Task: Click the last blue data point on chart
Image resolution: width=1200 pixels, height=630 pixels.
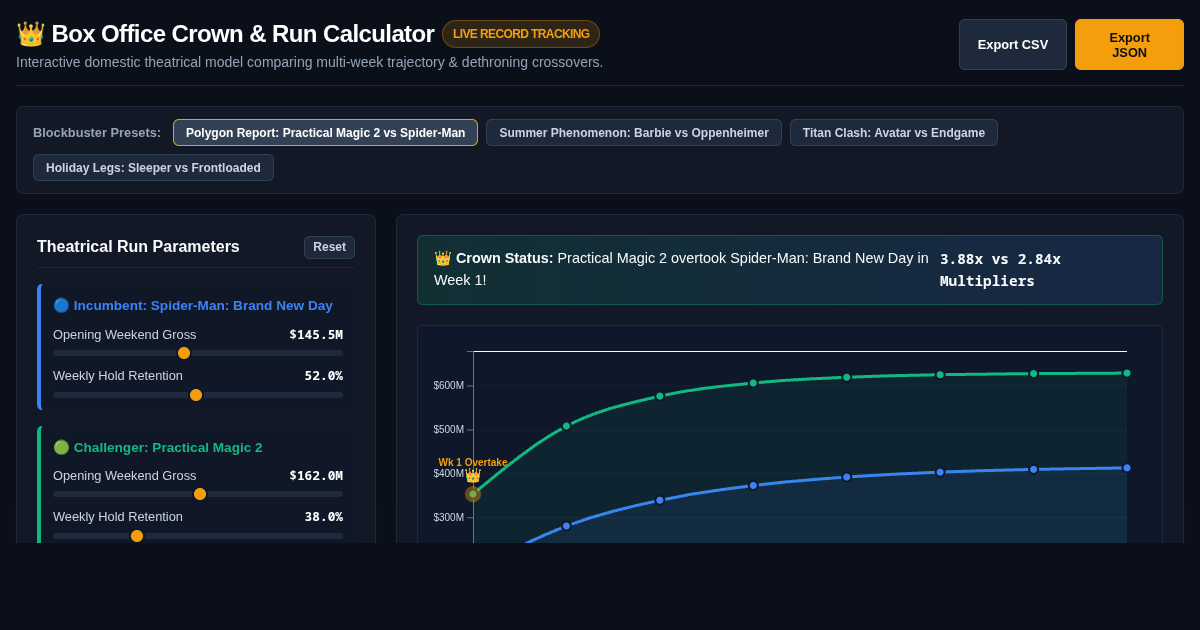Action: 1127,468
